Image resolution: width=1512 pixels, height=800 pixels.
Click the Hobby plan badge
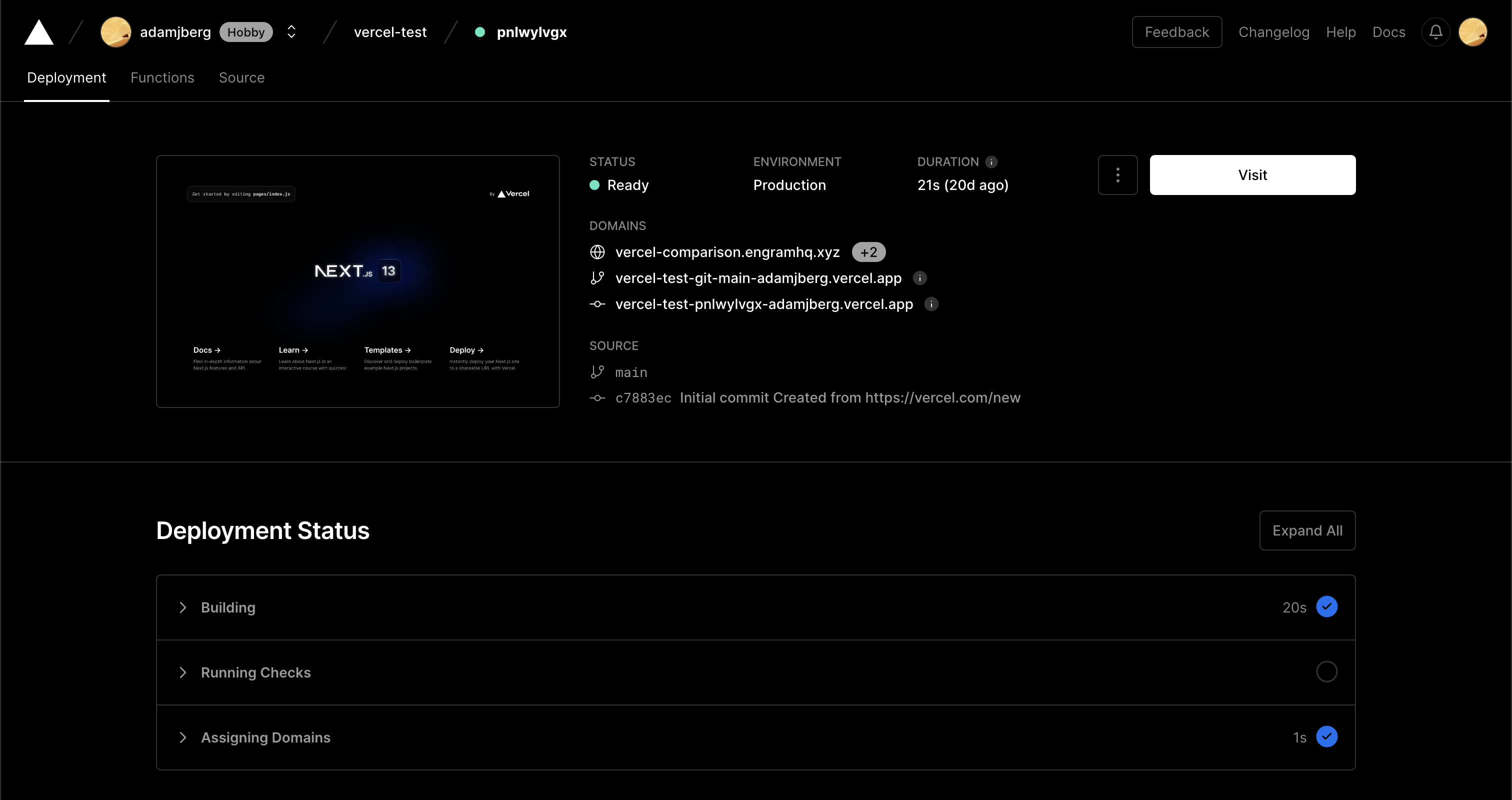(246, 31)
